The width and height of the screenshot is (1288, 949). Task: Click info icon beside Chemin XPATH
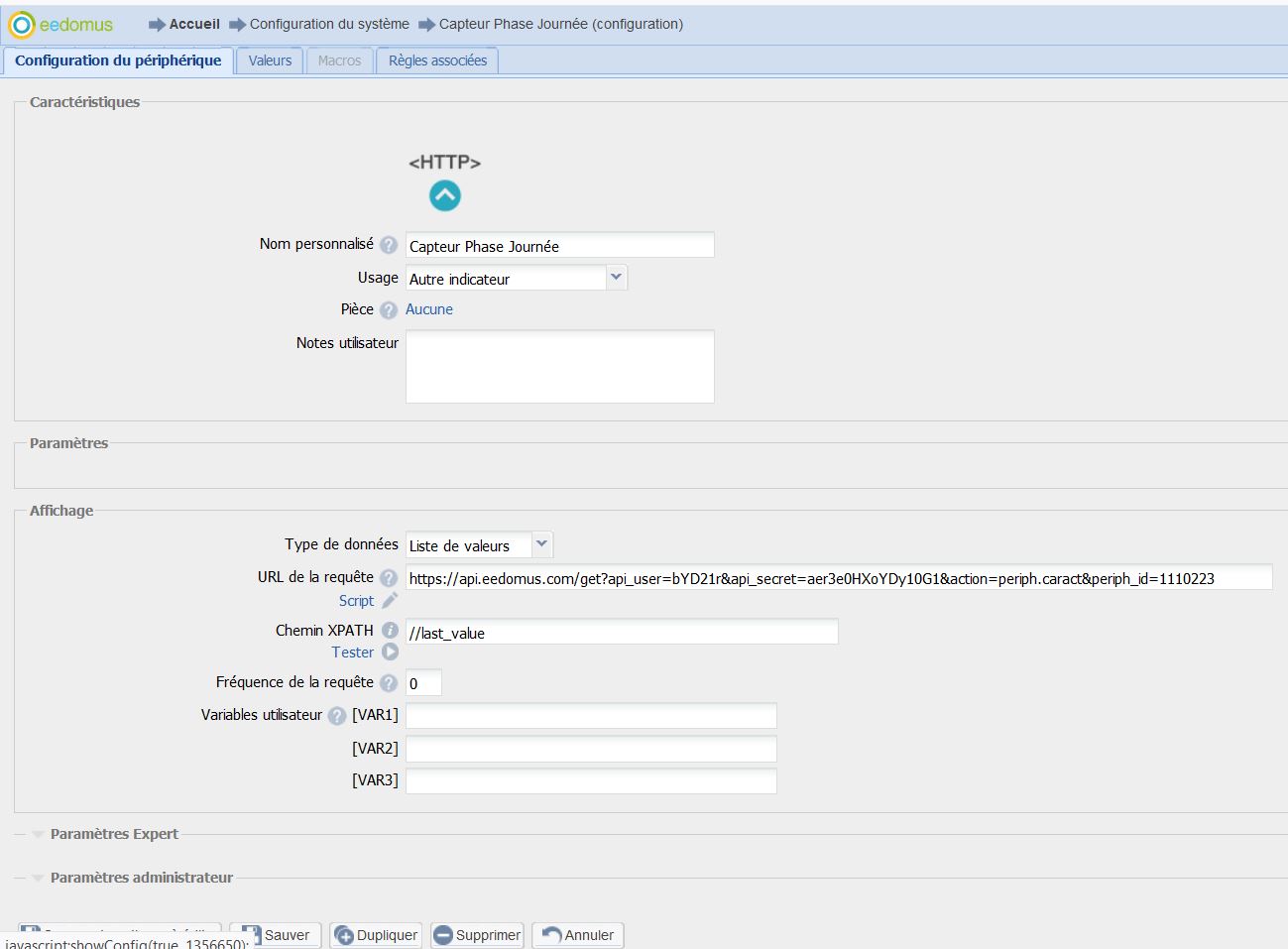[x=390, y=631]
